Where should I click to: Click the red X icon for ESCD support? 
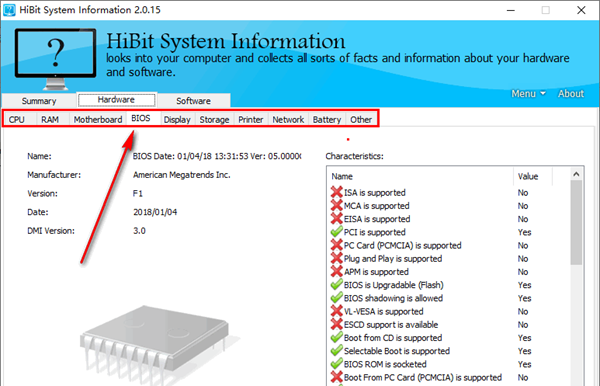click(x=336, y=324)
